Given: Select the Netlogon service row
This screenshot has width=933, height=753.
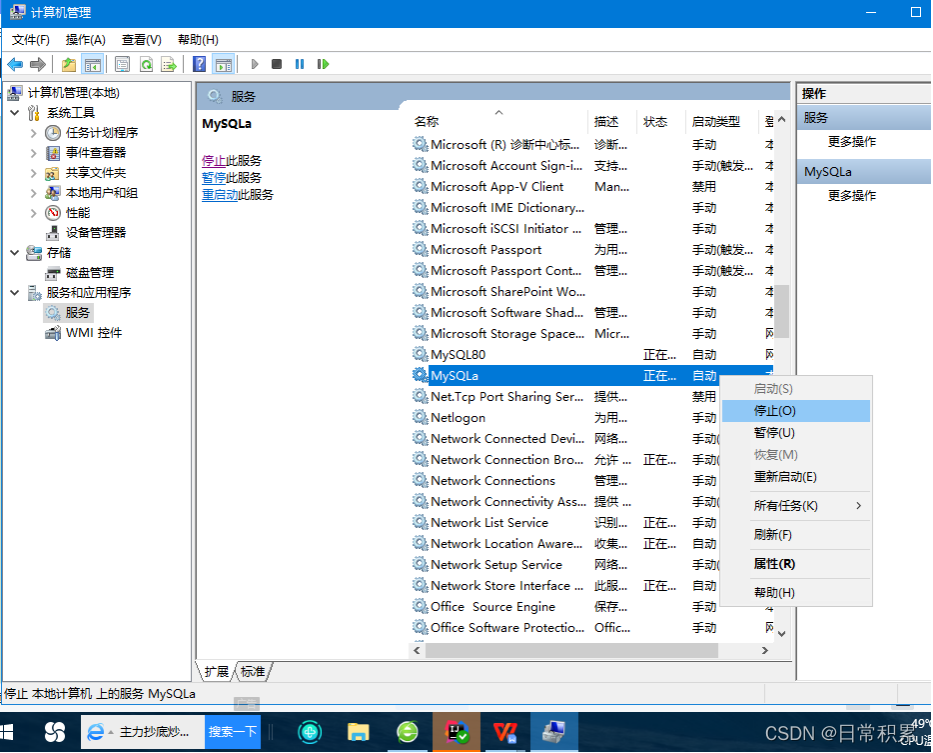Looking at the screenshot, I should tap(565, 418).
